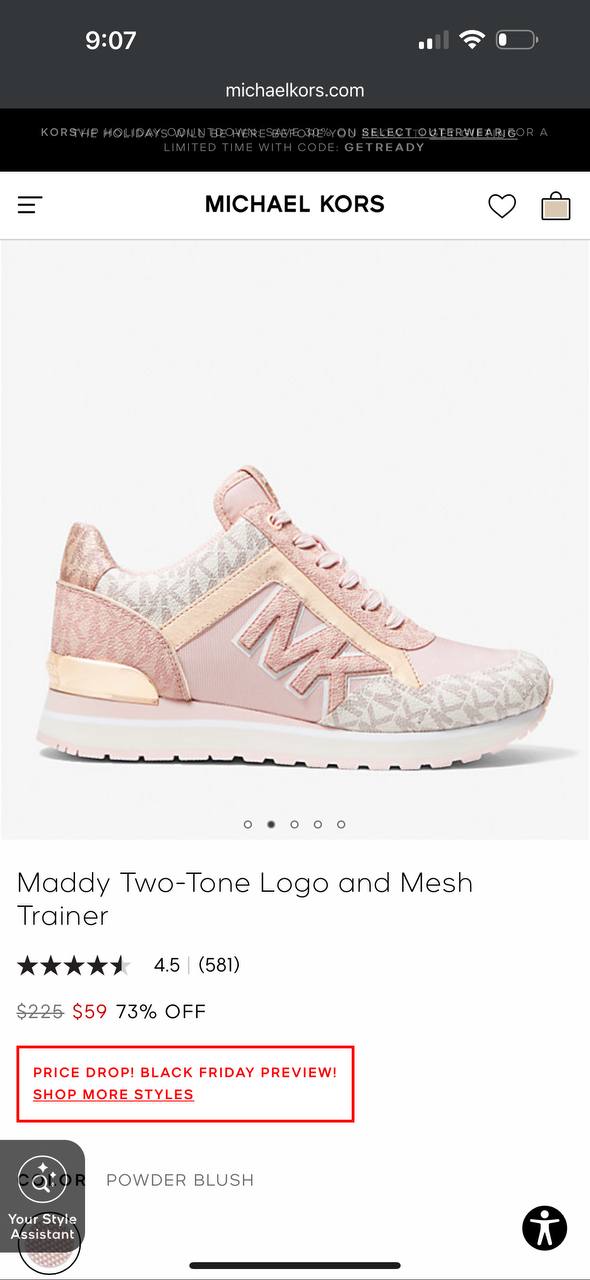Select fourth image carousel dot
Viewport: 590px width, 1280px height.
click(318, 824)
